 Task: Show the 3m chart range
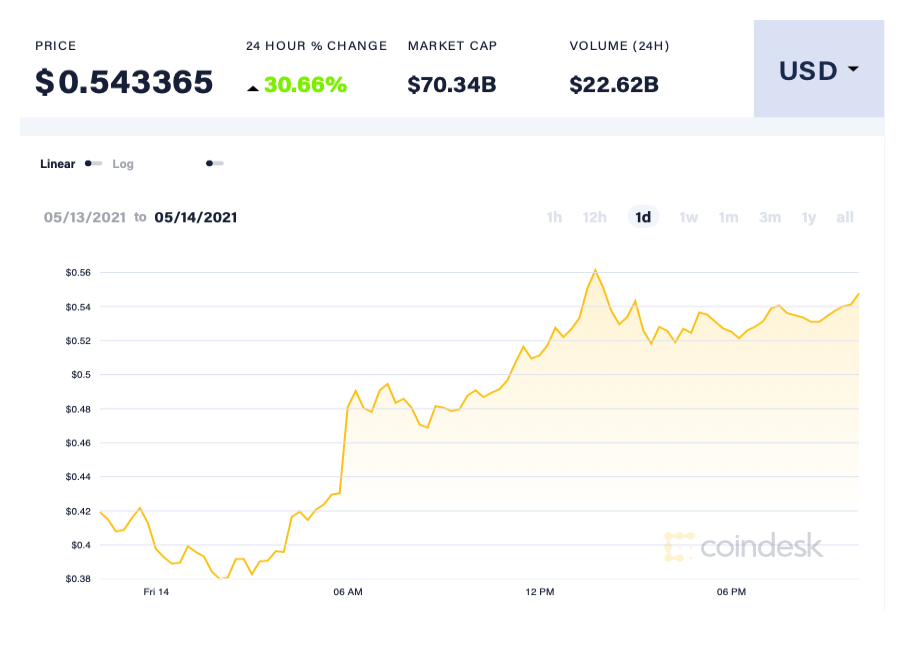(769, 217)
